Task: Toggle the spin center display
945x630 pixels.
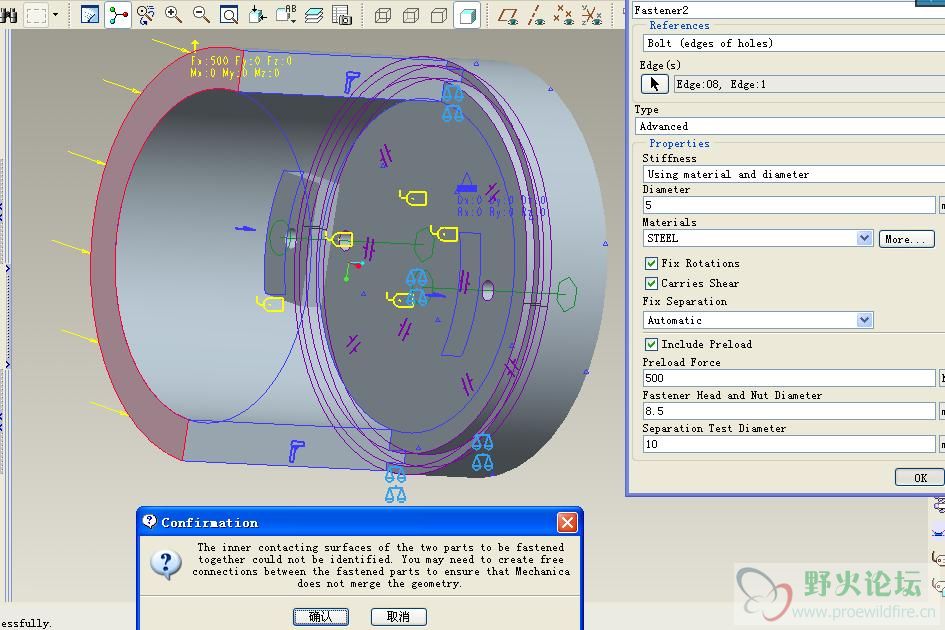Action: pos(118,14)
